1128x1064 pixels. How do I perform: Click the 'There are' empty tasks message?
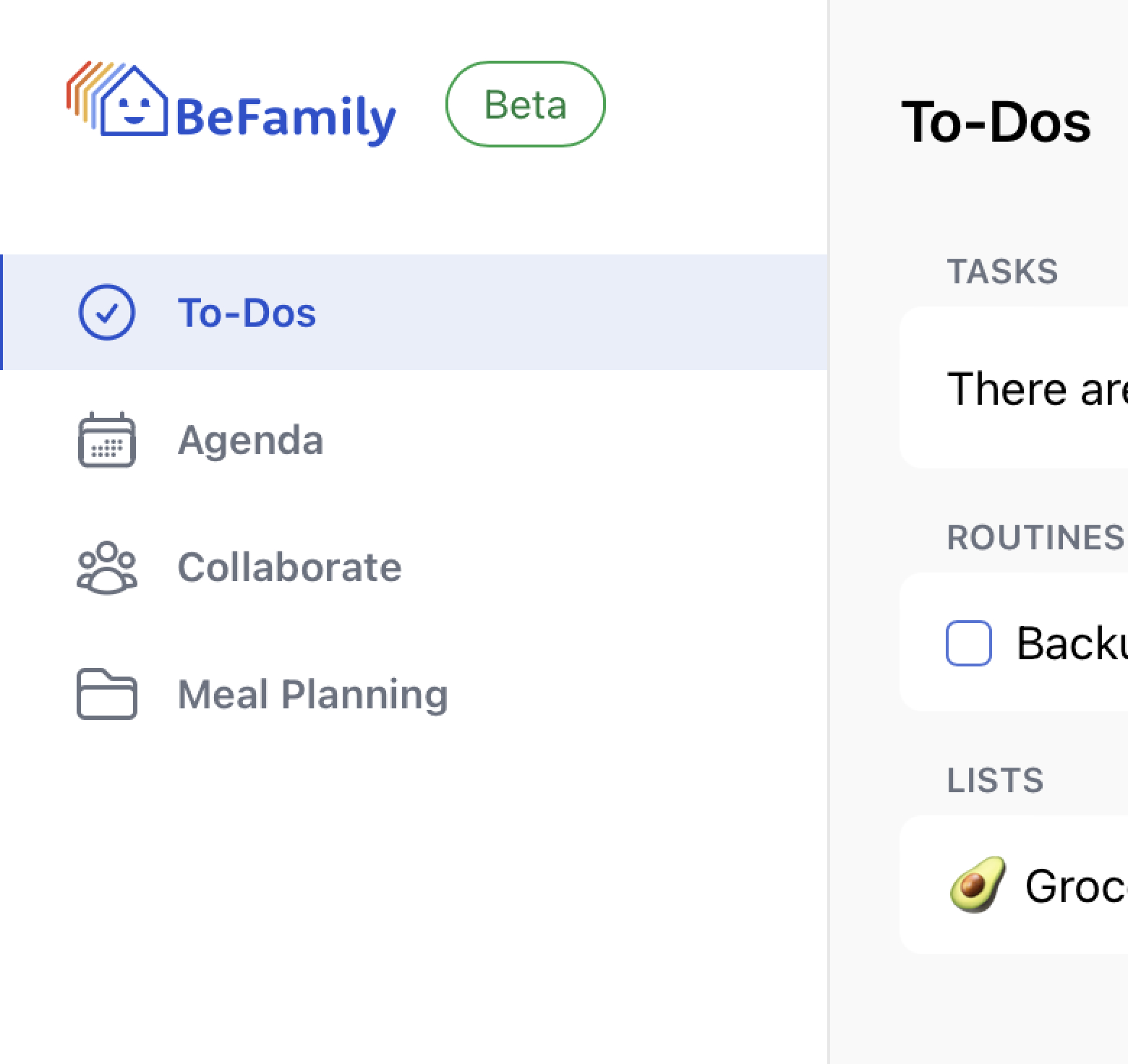click(1037, 389)
